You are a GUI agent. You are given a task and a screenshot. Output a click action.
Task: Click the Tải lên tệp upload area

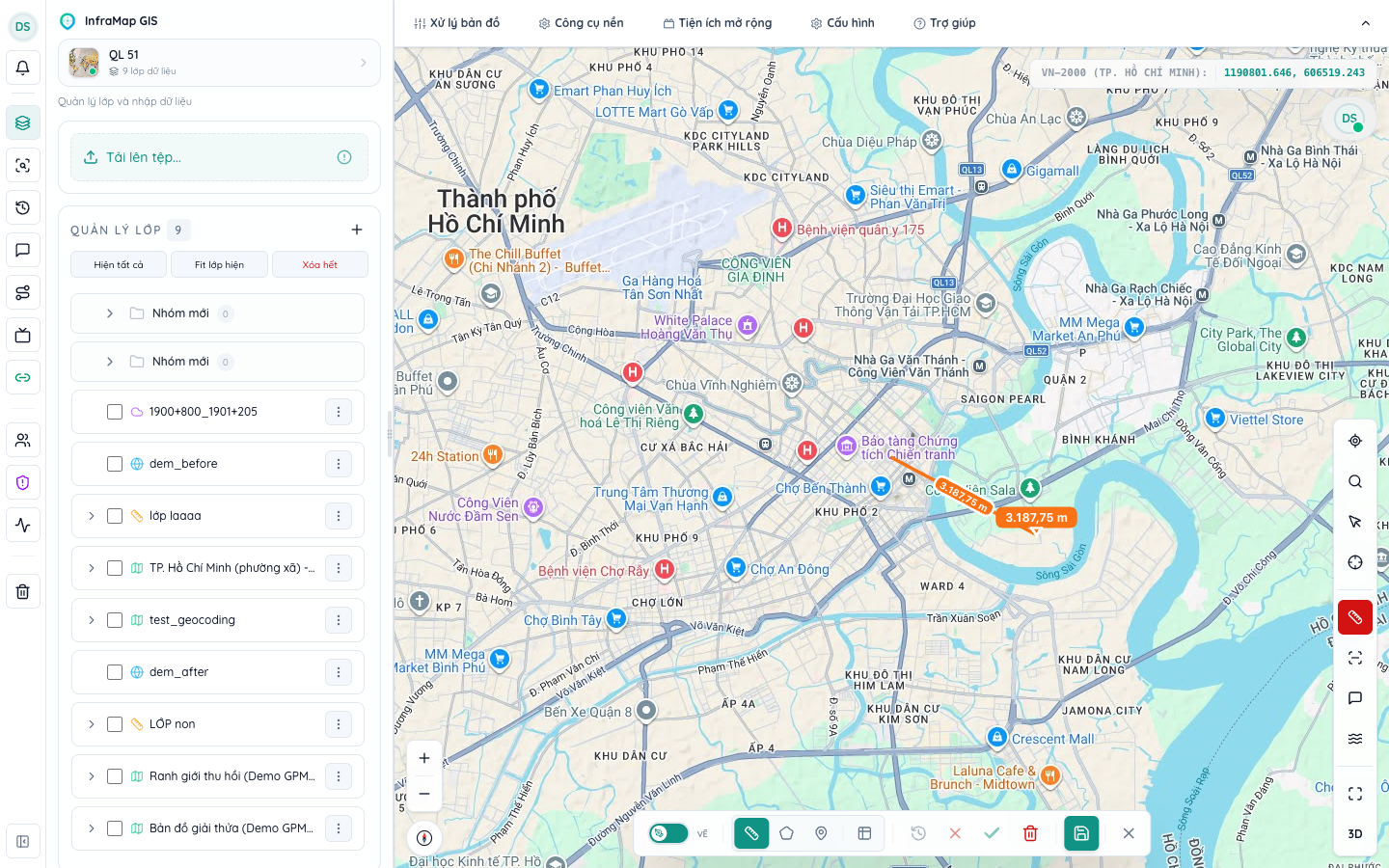tap(219, 157)
